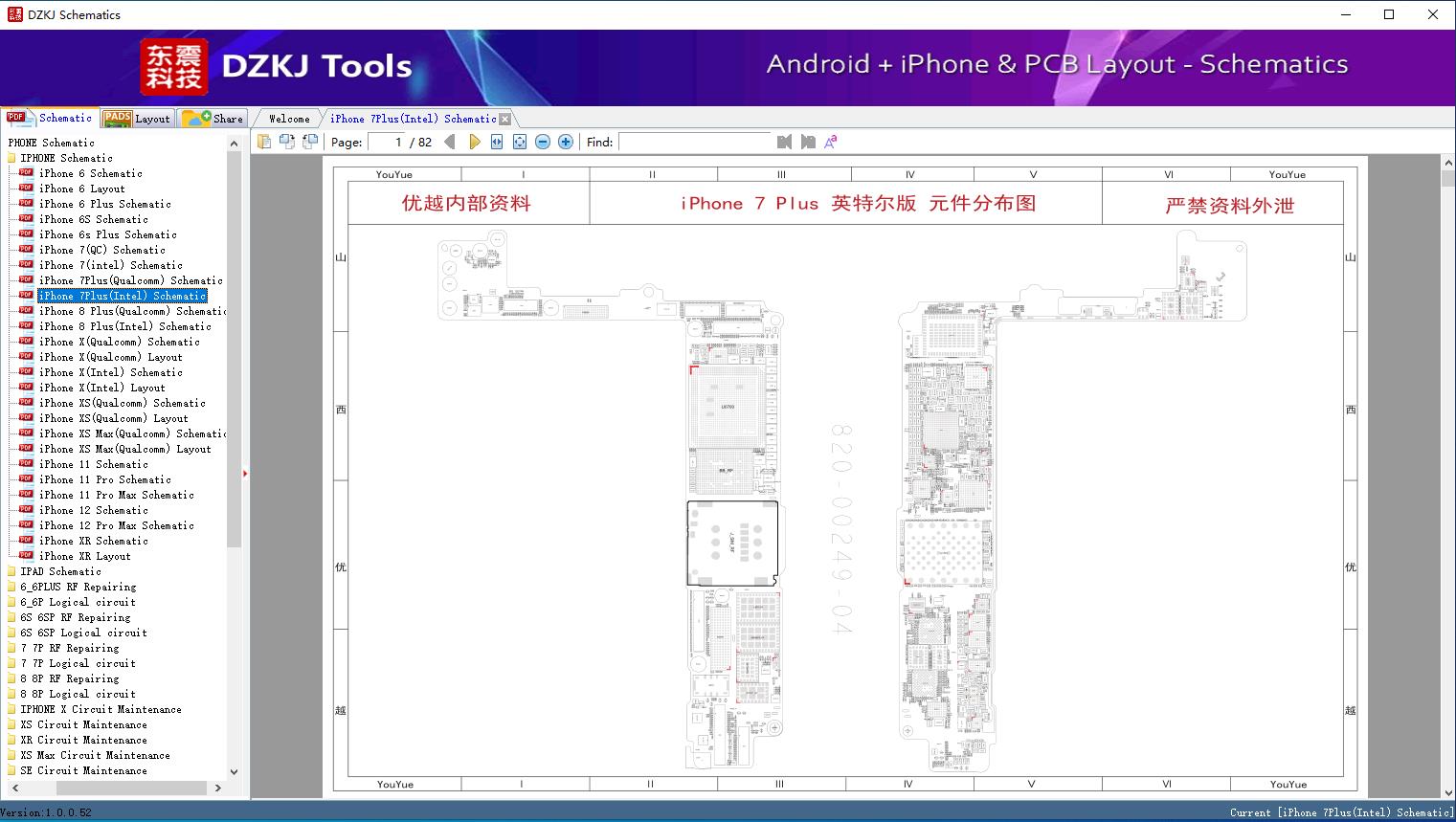Click the sidebar collapse red arrow
Screen dimensions: 1456x822
245,474
